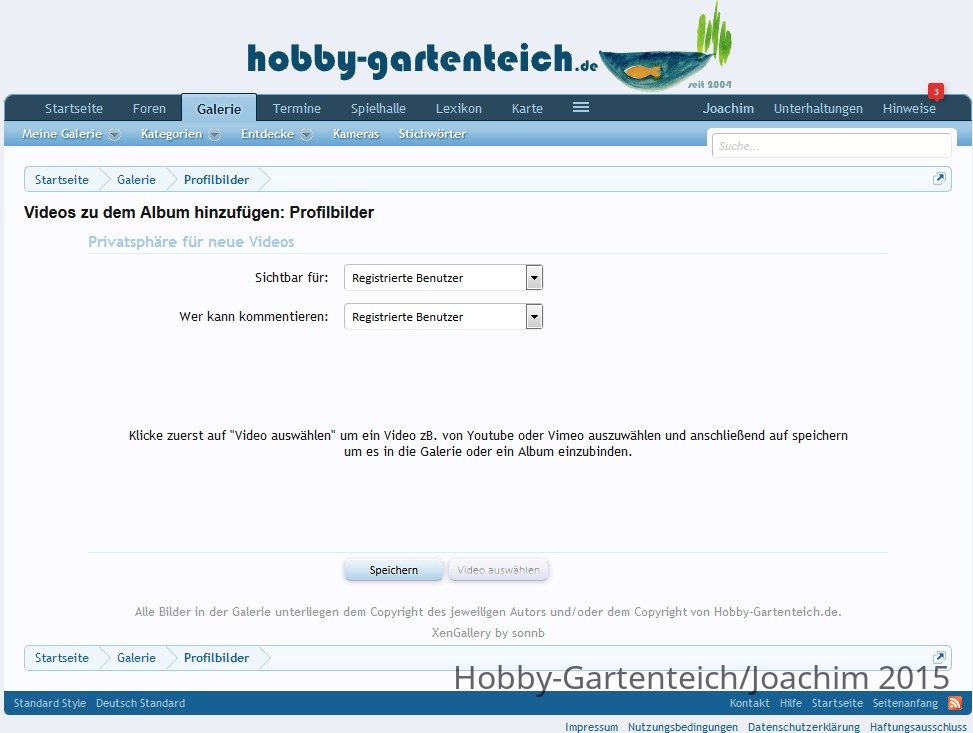Click the page heading 'Videos zu dem Album hinzufügen: Profilbilder'

click(199, 212)
